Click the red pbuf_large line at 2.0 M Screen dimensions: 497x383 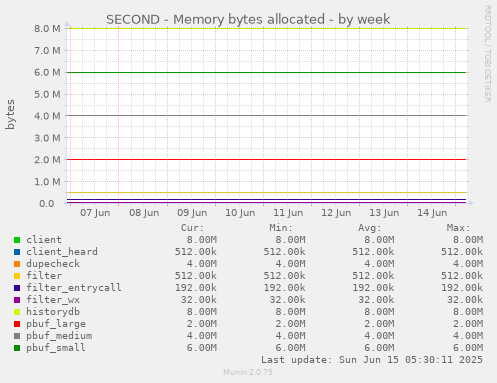(x=267, y=160)
